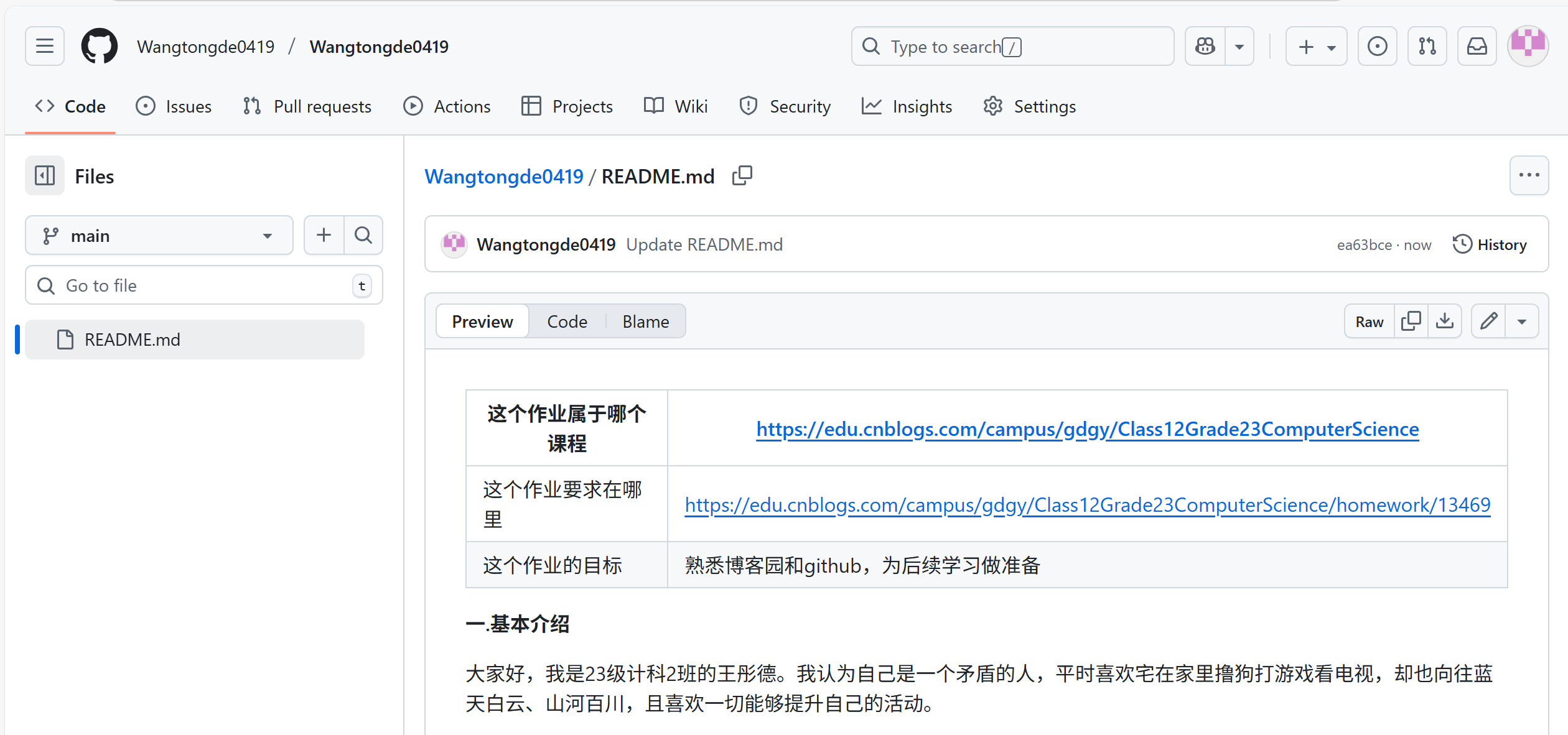1568x735 pixels.
Task: Collapse the Files tree side panel
Action: 45,176
